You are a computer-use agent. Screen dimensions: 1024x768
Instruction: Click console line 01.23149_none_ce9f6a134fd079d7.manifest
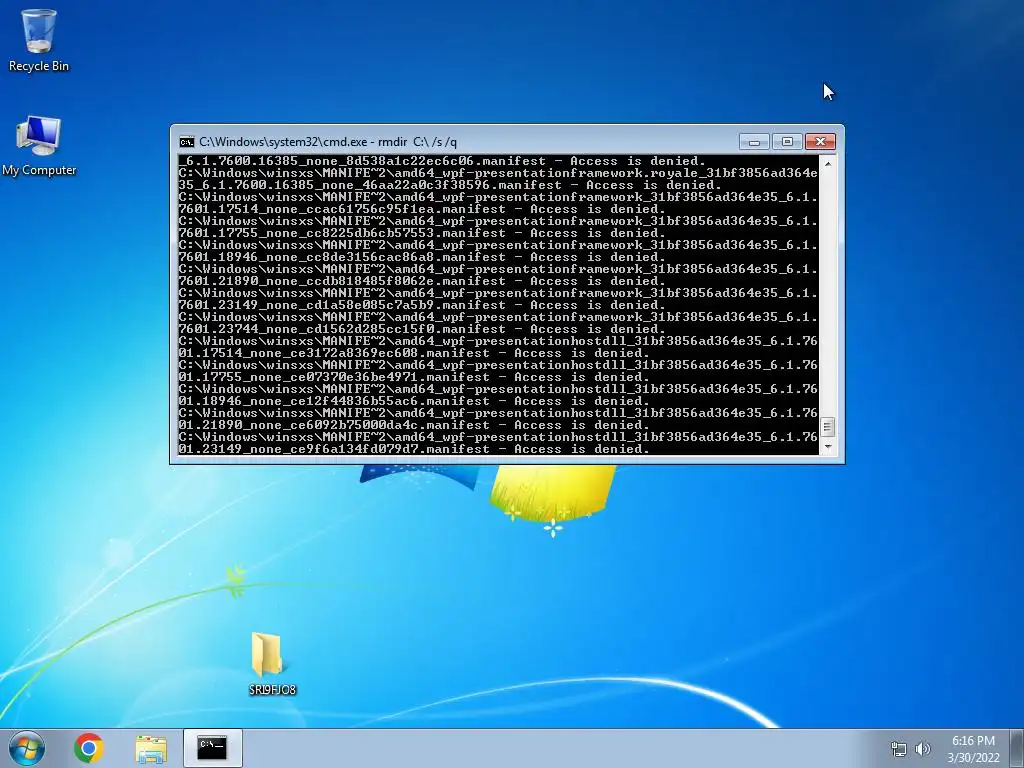pos(413,449)
